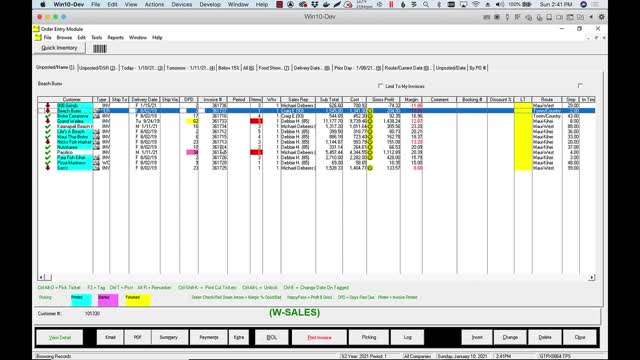The height and width of the screenshot is (360, 640).
Task: Sort by Gross Profit column header
Action: [x=383, y=100]
